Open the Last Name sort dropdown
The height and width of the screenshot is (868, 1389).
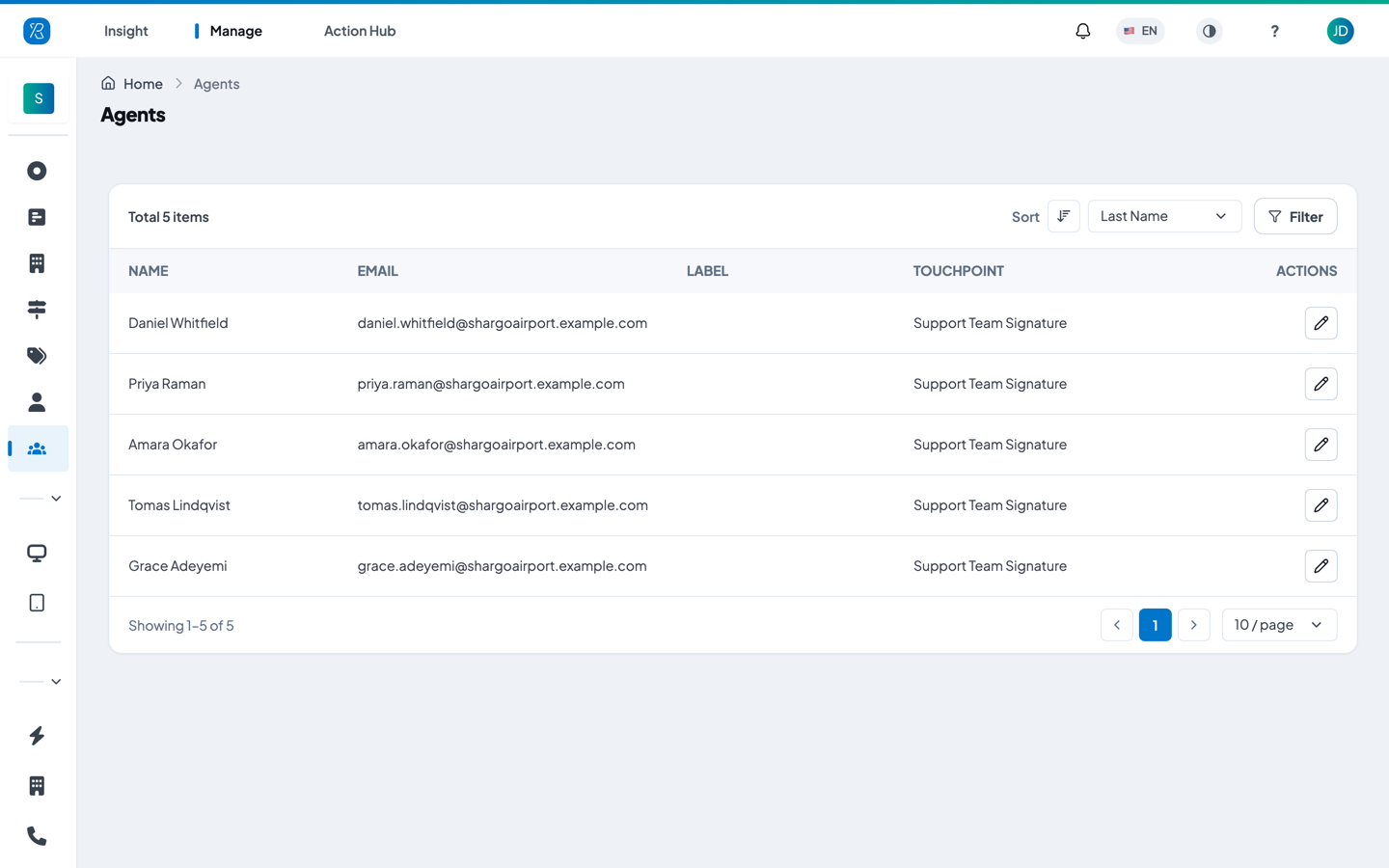[x=1164, y=216]
